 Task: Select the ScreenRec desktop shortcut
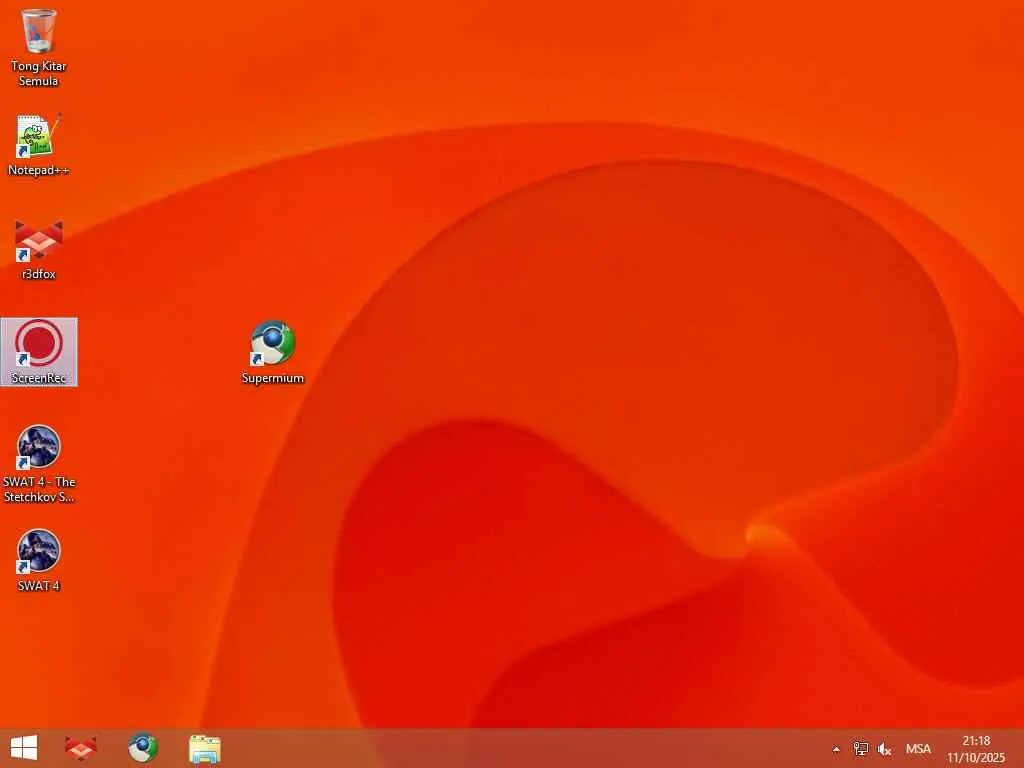[x=39, y=352]
